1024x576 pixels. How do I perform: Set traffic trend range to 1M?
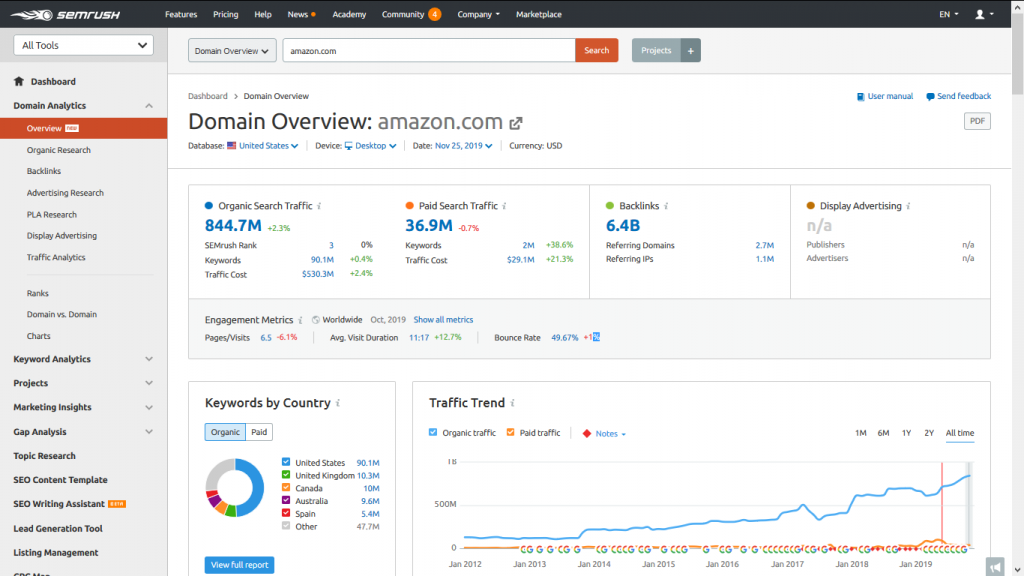point(861,433)
